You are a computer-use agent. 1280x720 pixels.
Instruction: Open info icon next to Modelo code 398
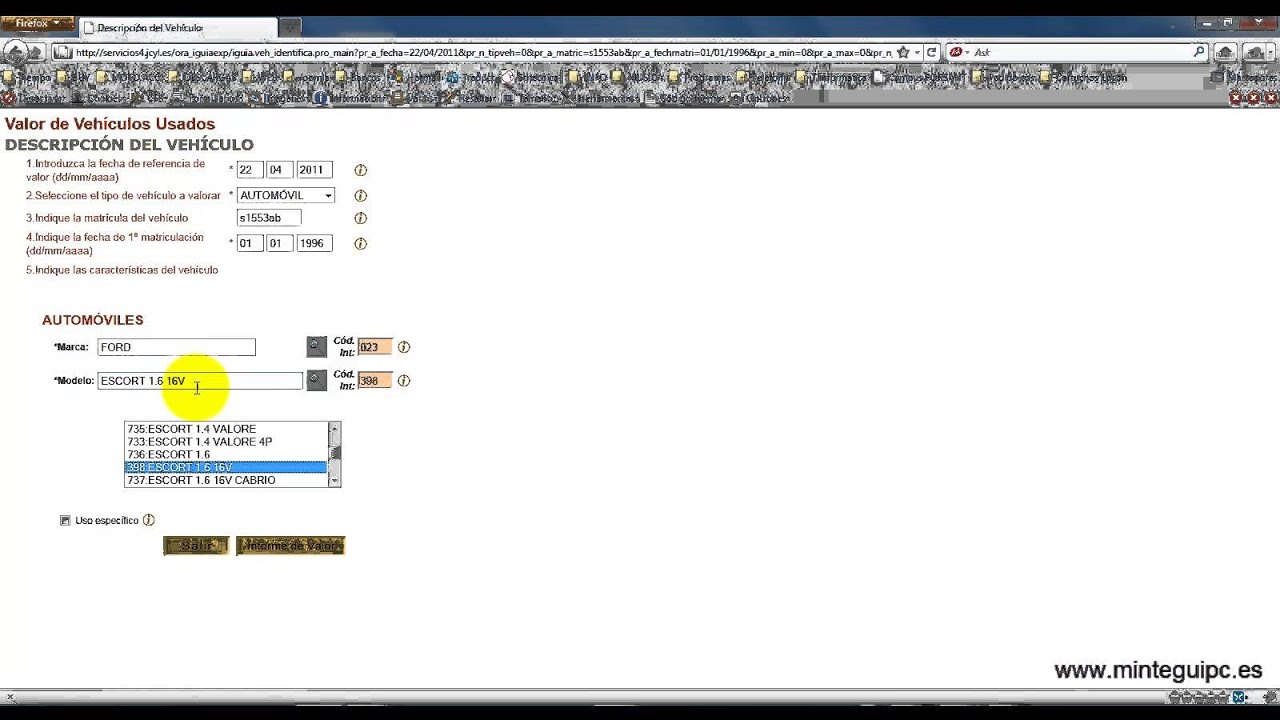[404, 381]
